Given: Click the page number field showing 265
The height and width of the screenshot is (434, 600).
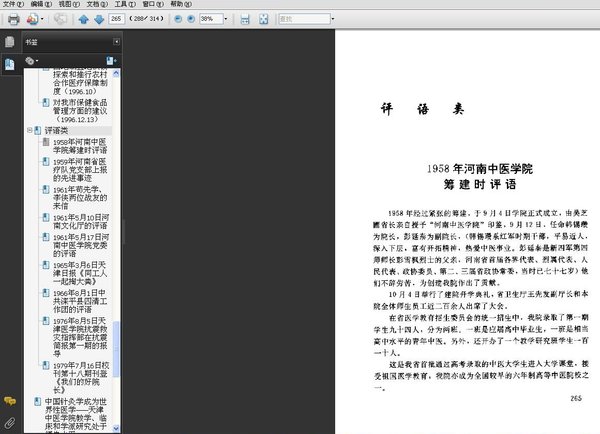Looking at the screenshot, I should coord(116,19).
